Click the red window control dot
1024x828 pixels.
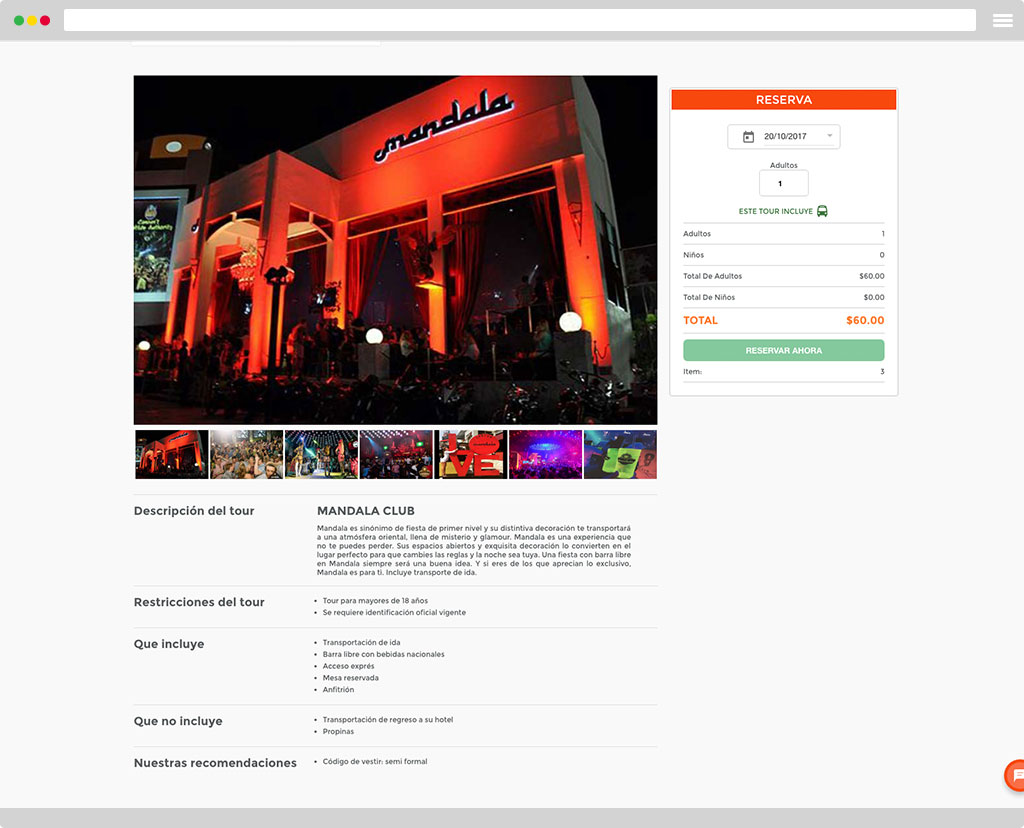(45, 21)
